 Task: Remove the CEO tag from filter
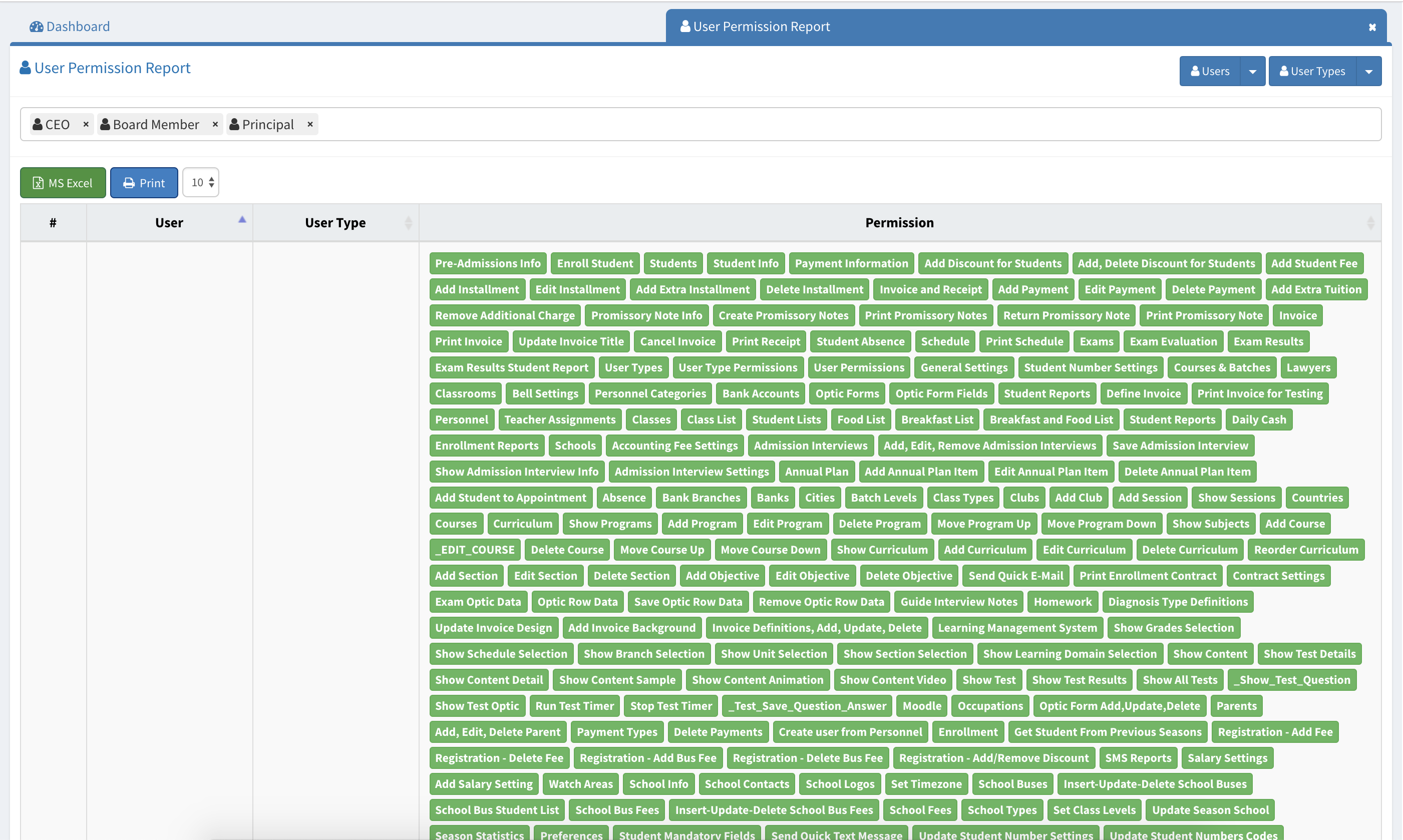click(86, 124)
